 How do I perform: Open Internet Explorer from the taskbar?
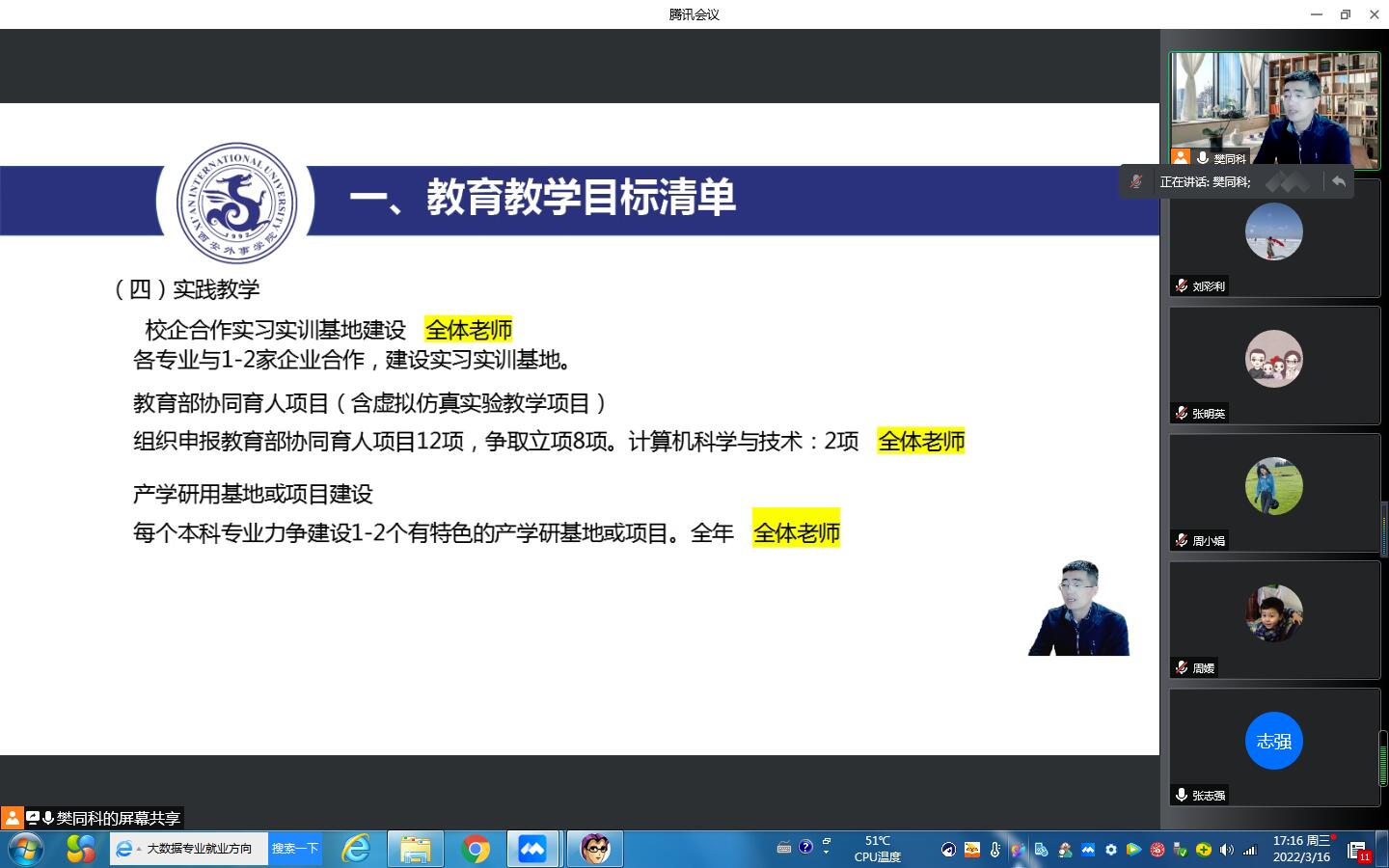(359, 849)
